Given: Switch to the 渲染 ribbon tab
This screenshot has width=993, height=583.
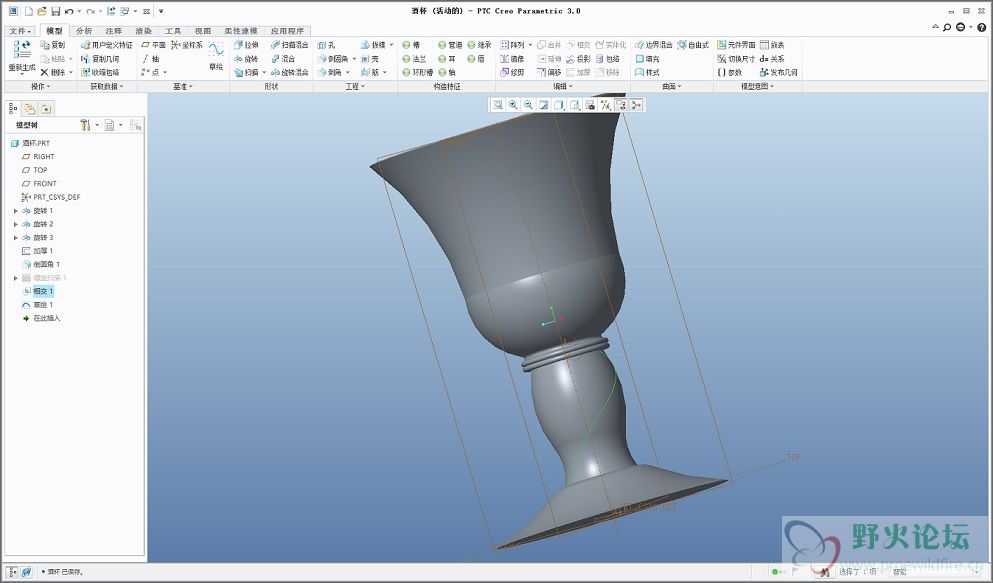Looking at the screenshot, I should 143,30.
